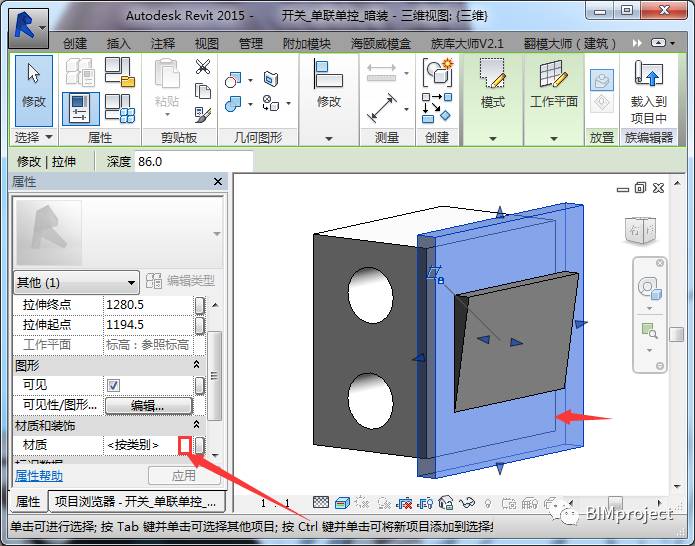Switch to the 项目浏览器 tab
The image size is (695, 546).
(136, 502)
